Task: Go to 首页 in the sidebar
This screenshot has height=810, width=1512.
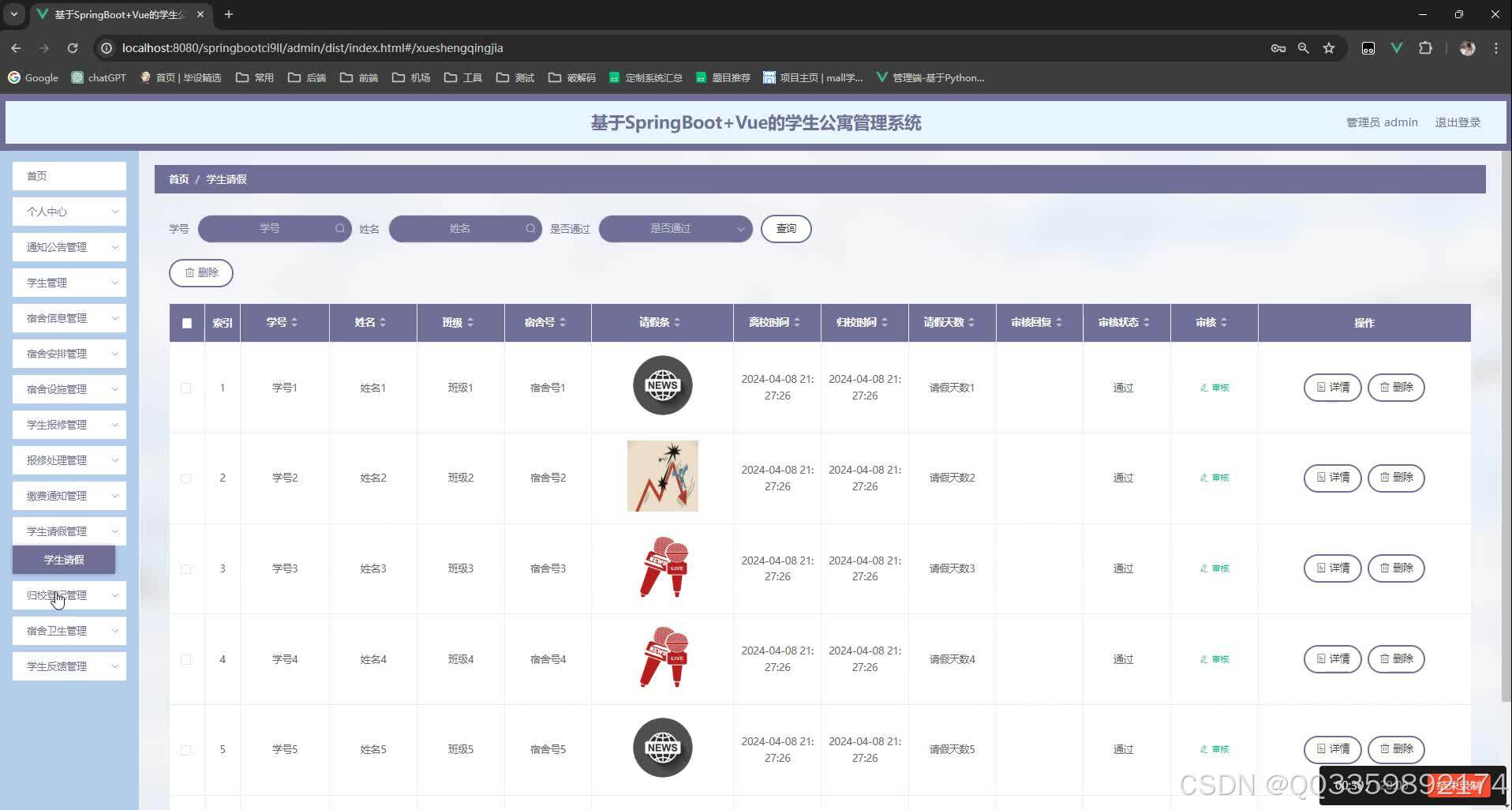Action: (x=69, y=176)
